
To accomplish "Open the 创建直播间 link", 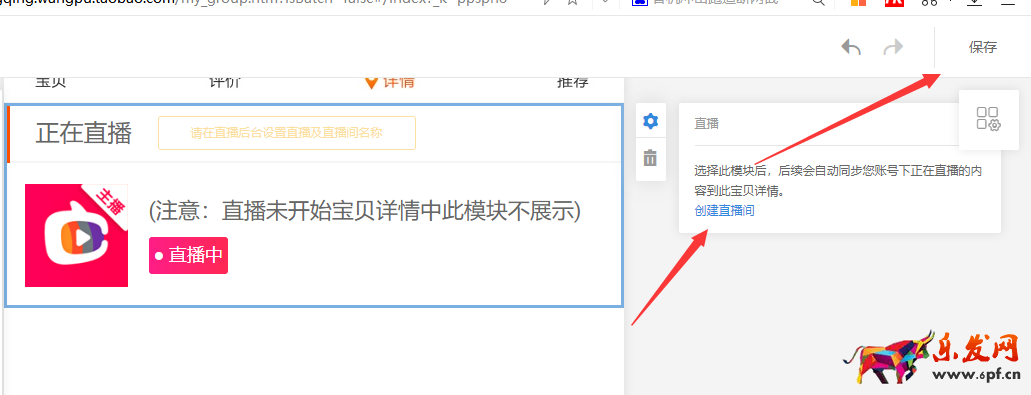I will point(725,211).
